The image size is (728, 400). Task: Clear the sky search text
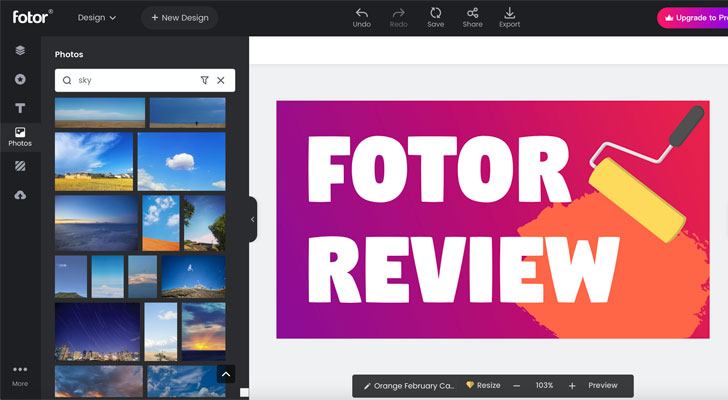(221, 80)
